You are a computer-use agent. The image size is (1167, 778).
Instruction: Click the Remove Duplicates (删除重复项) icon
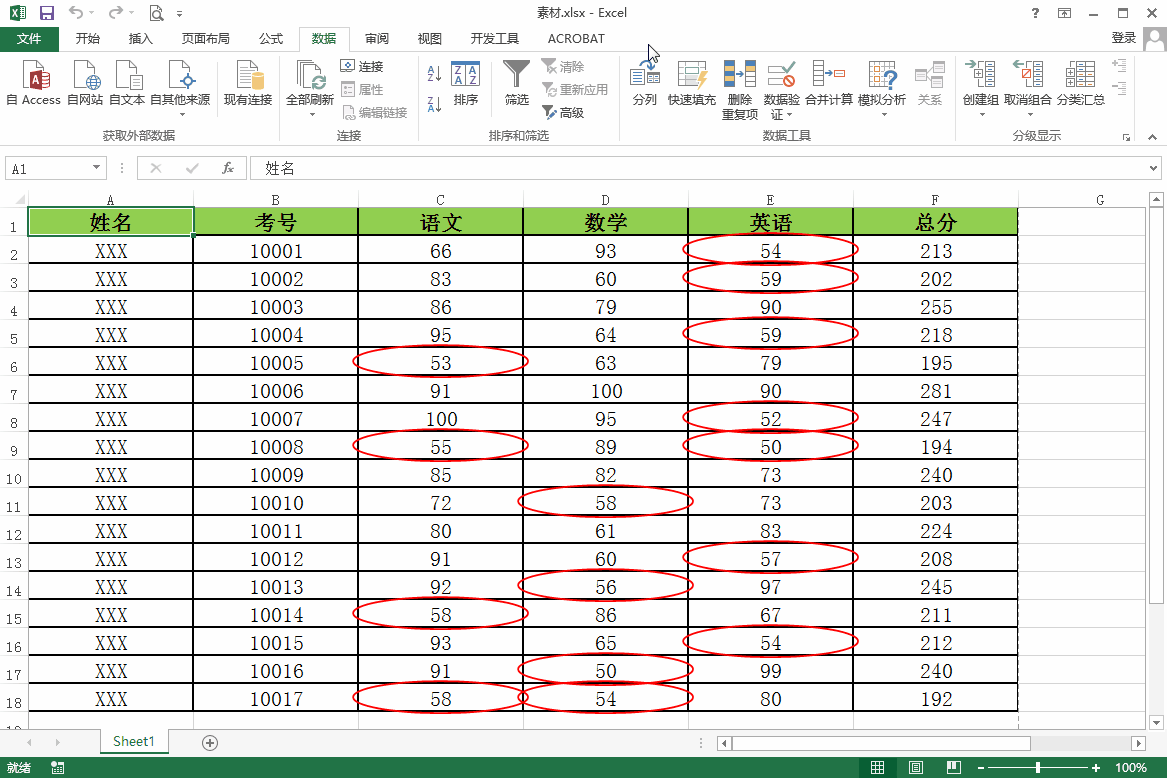tap(740, 76)
